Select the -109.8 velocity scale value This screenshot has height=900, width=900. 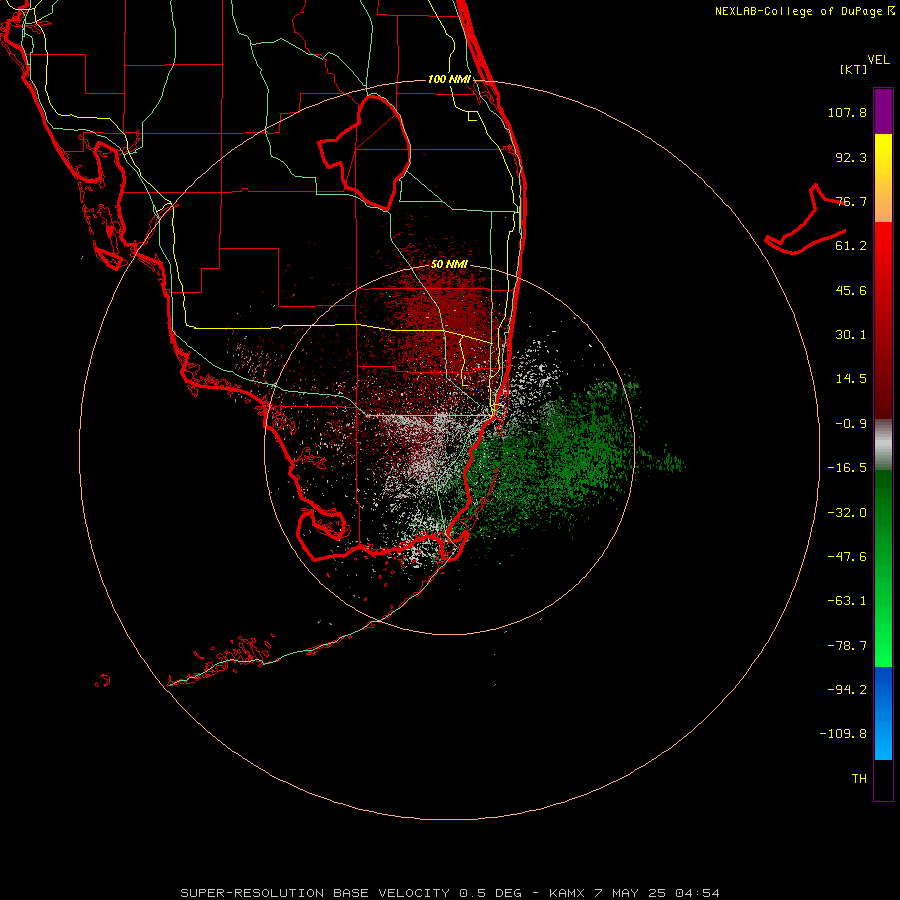tap(843, 734)
